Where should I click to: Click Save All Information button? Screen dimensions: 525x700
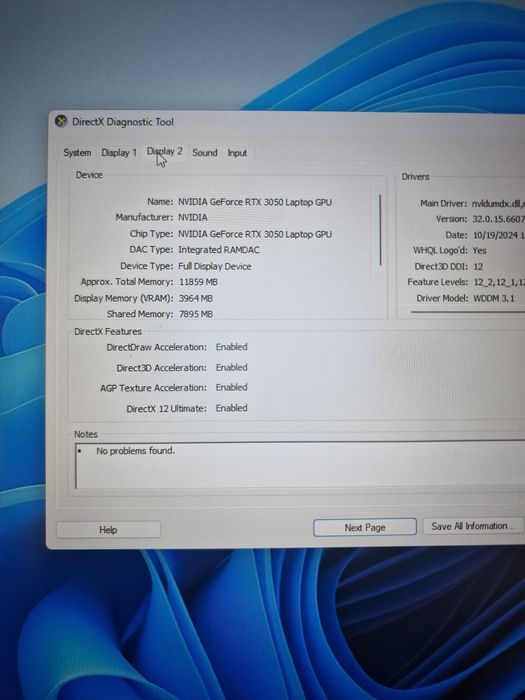pos(473,526)
